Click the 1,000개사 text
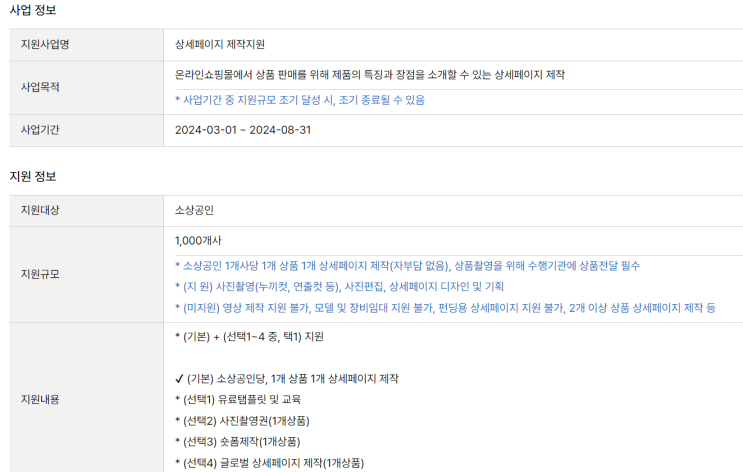The width and height of the screenshot is (743, 472). click(x=198, y=241)
